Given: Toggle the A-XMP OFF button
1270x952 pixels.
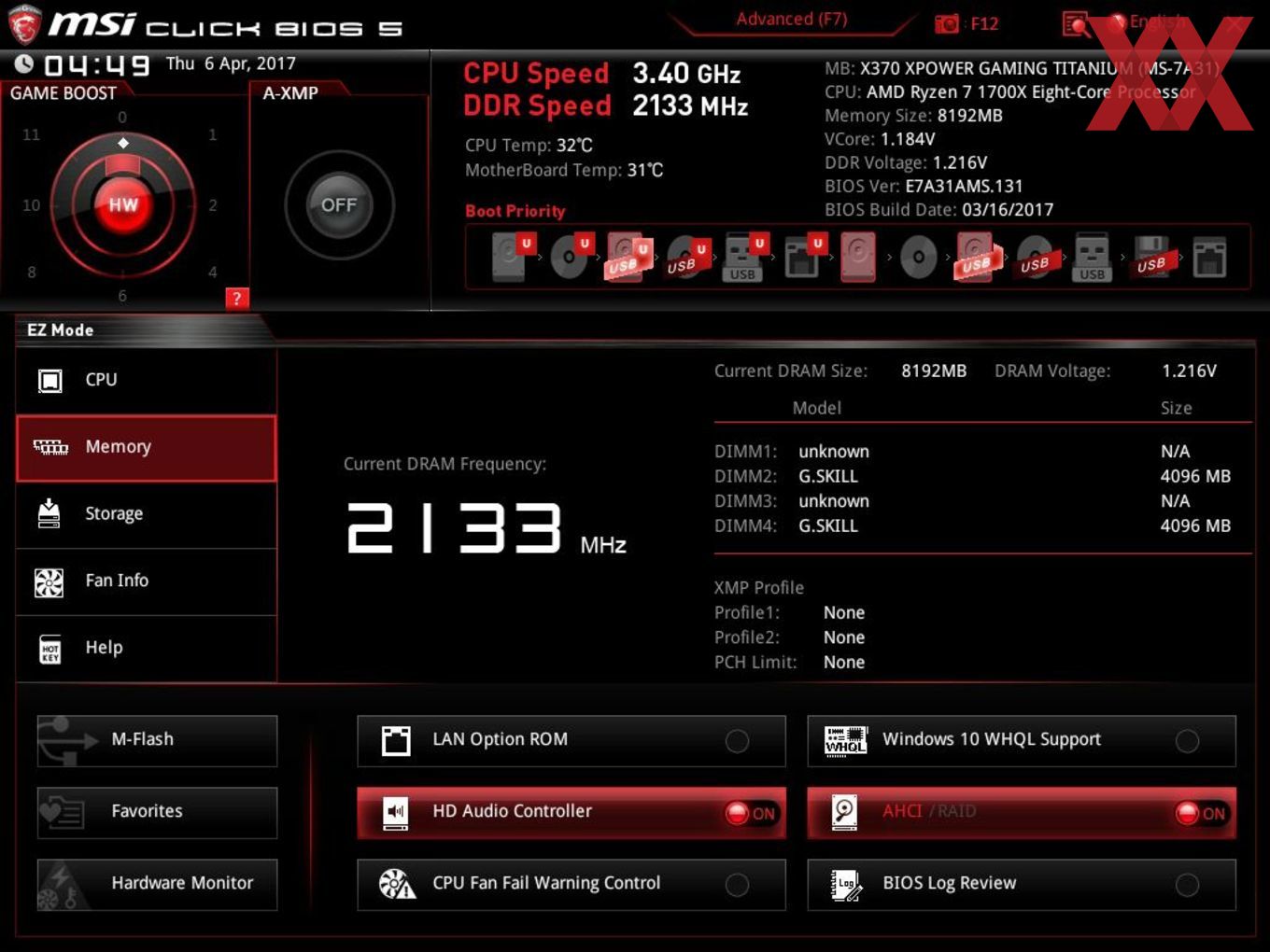Looking at the screenshot, I should [x=339, y=204].
